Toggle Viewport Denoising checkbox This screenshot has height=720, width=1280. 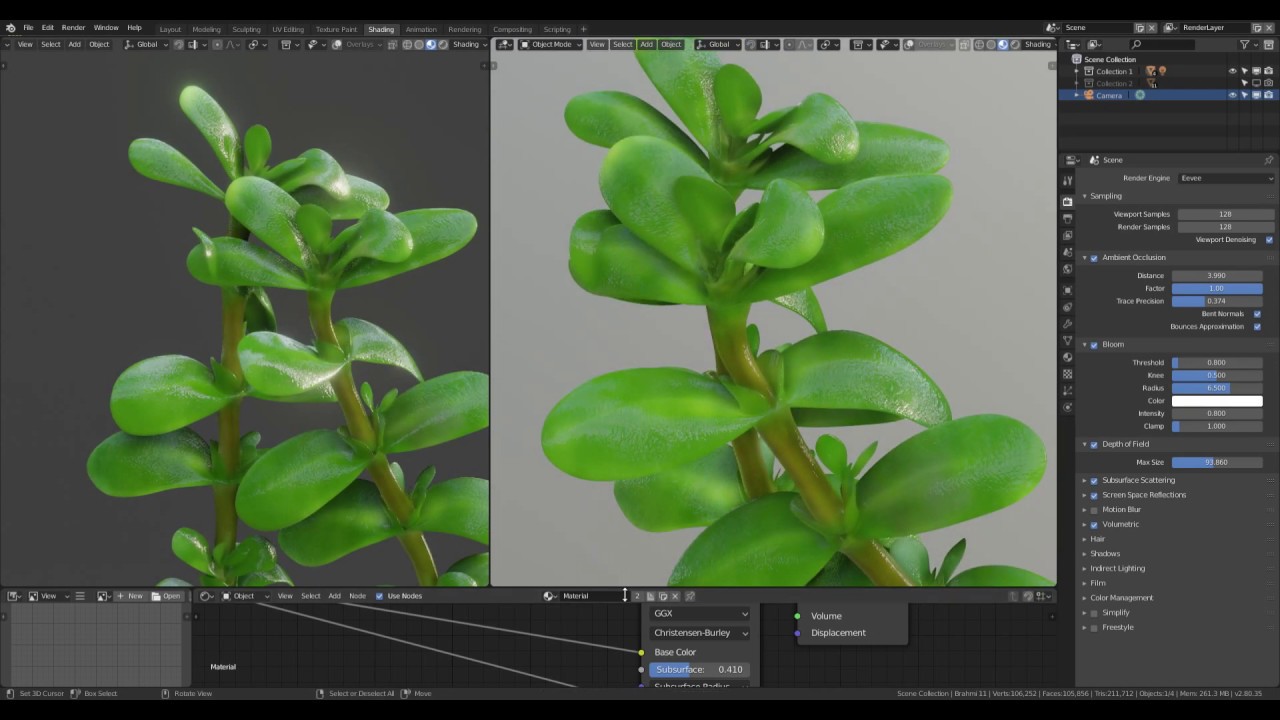click(x=1269, y=240)
